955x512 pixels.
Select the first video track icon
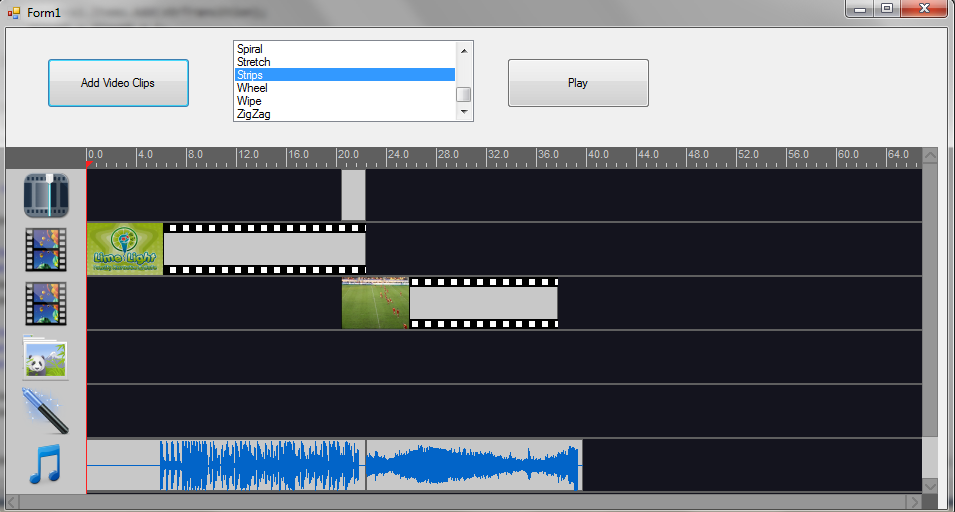pos(46,249)
